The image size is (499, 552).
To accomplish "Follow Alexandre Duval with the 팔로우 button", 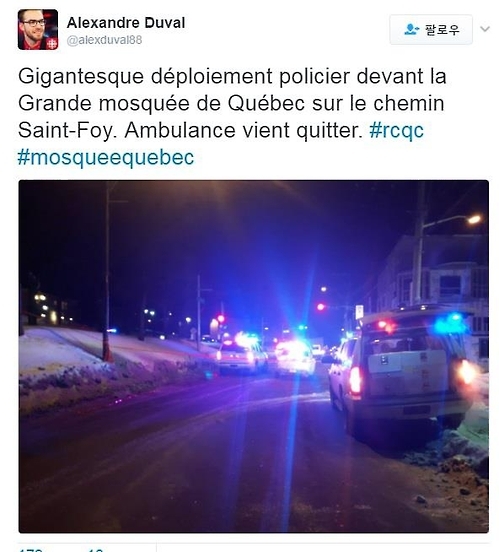I will coord(431,30).
